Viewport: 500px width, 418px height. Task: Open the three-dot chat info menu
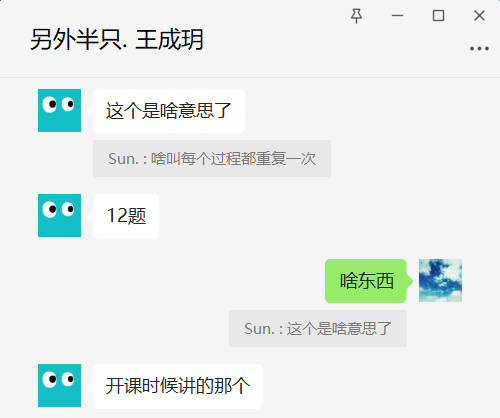(x=479, y=49)
